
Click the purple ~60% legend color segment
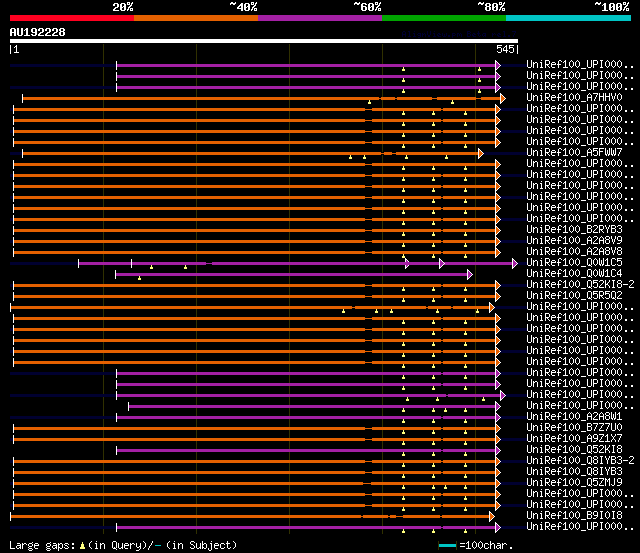pyautogui.click(x=320, y=18)
